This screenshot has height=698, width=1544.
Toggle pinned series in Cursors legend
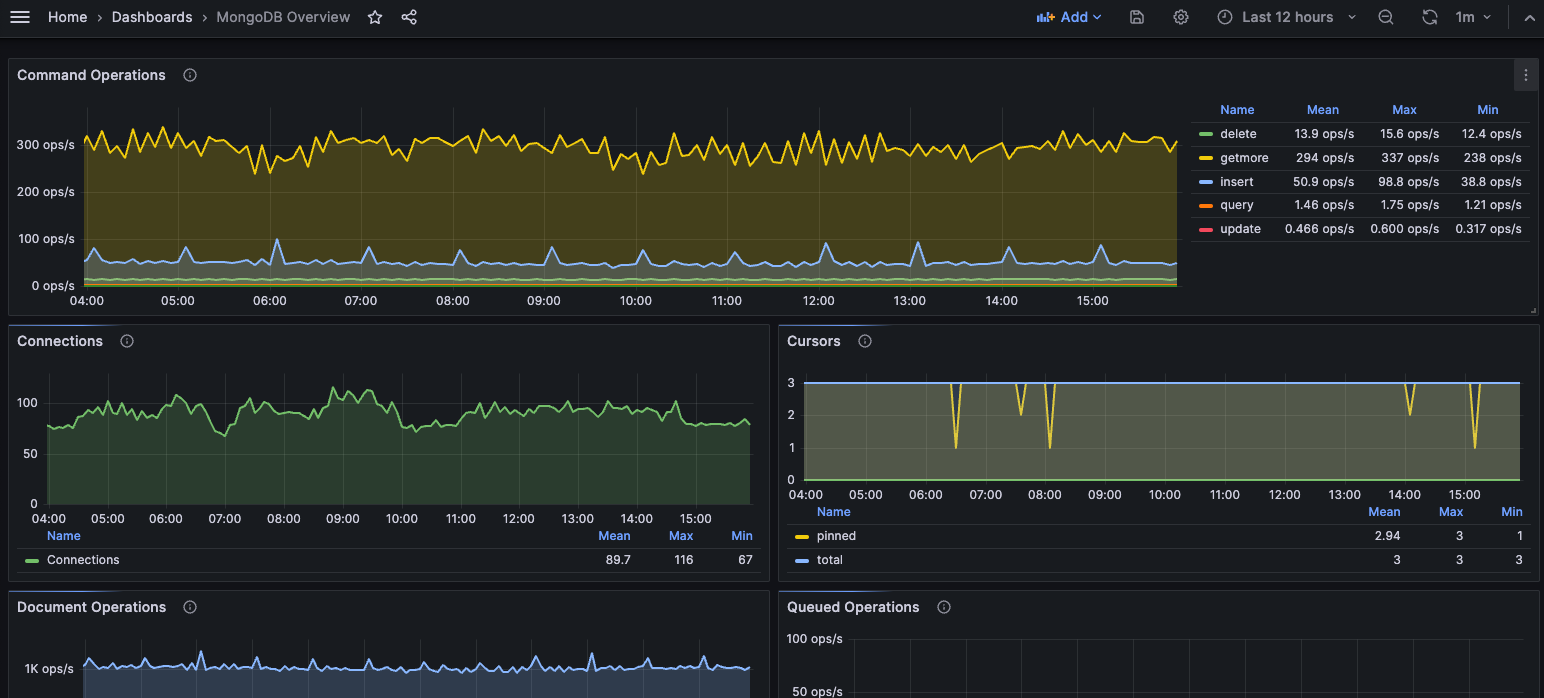[x=836, y=536]
